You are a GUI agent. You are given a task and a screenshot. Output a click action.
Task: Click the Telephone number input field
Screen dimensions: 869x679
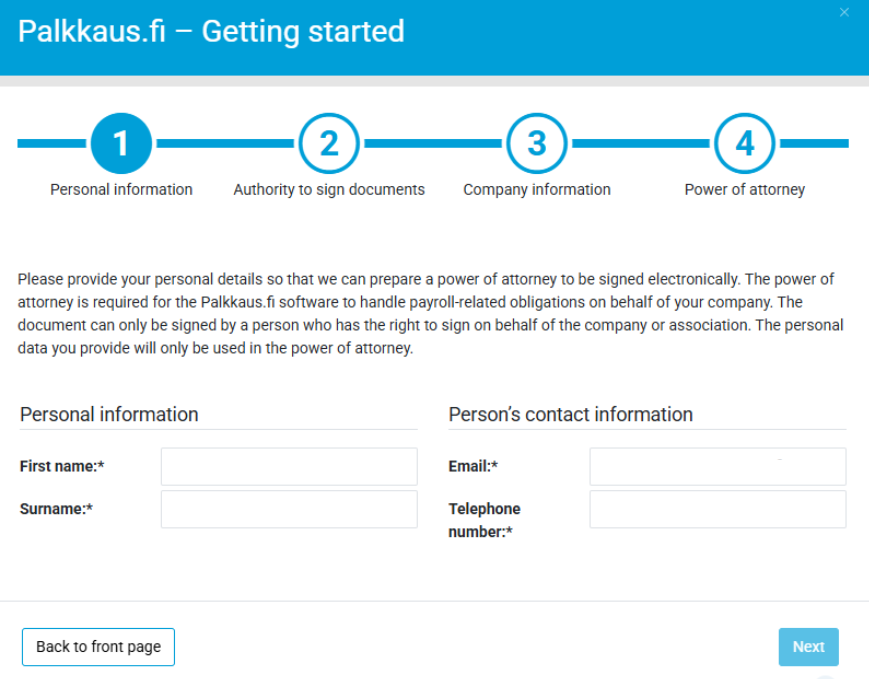(717, 509)
